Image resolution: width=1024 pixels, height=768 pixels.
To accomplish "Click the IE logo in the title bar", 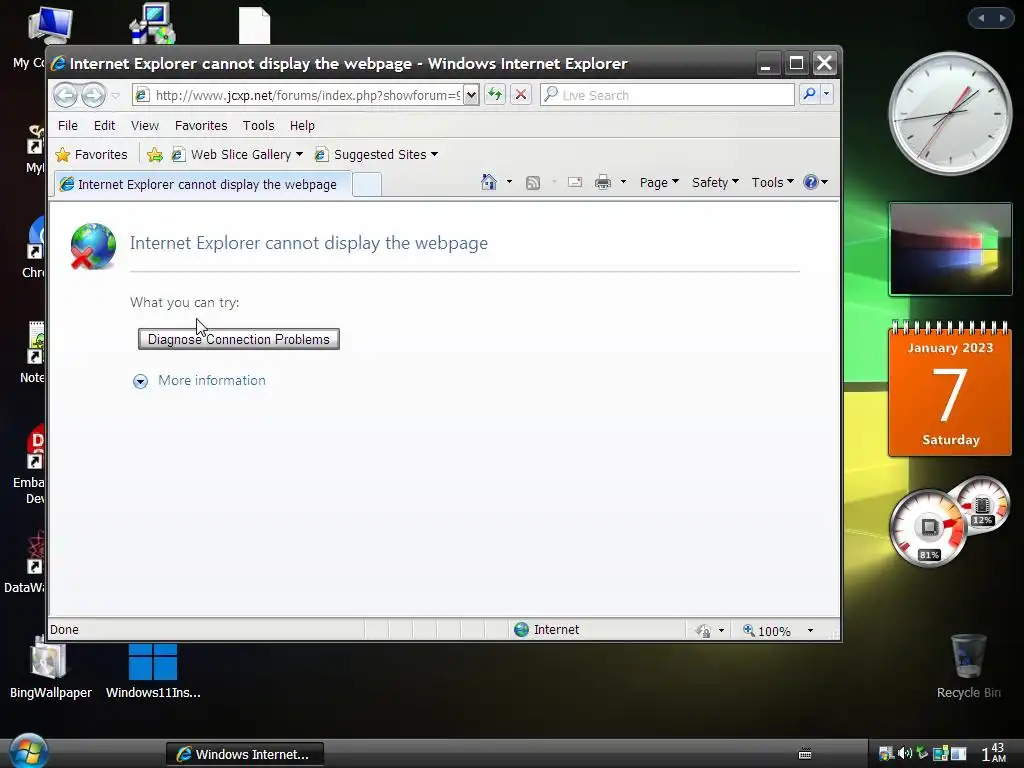I will point(58,63).
